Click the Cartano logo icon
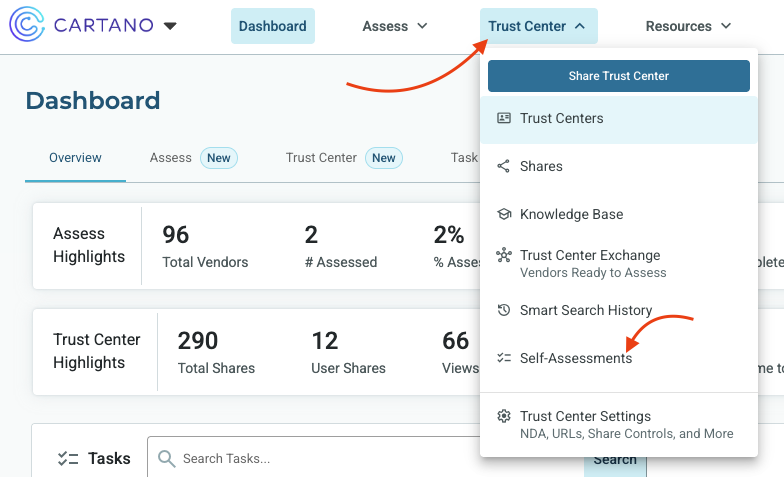784x477 pixels. [x=27, y=24]
